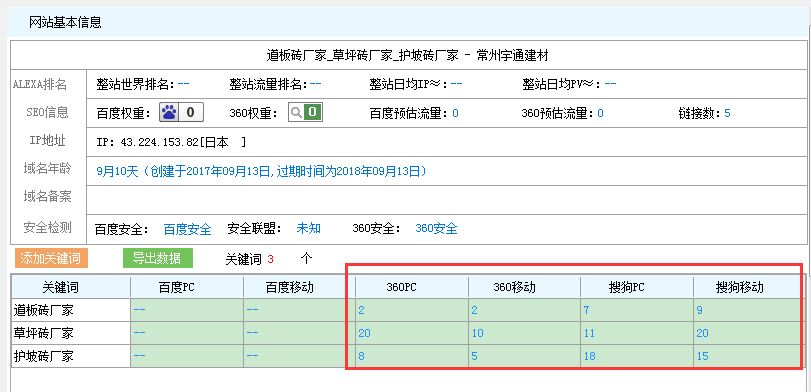Click the 整站流量排名 value
This screenshot has width=811, height=392.
coord(316,84)
